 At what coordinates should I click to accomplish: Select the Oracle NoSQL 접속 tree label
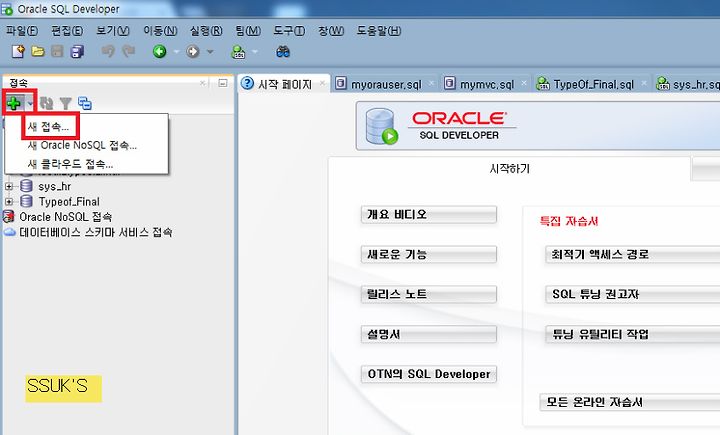(65, 217)
